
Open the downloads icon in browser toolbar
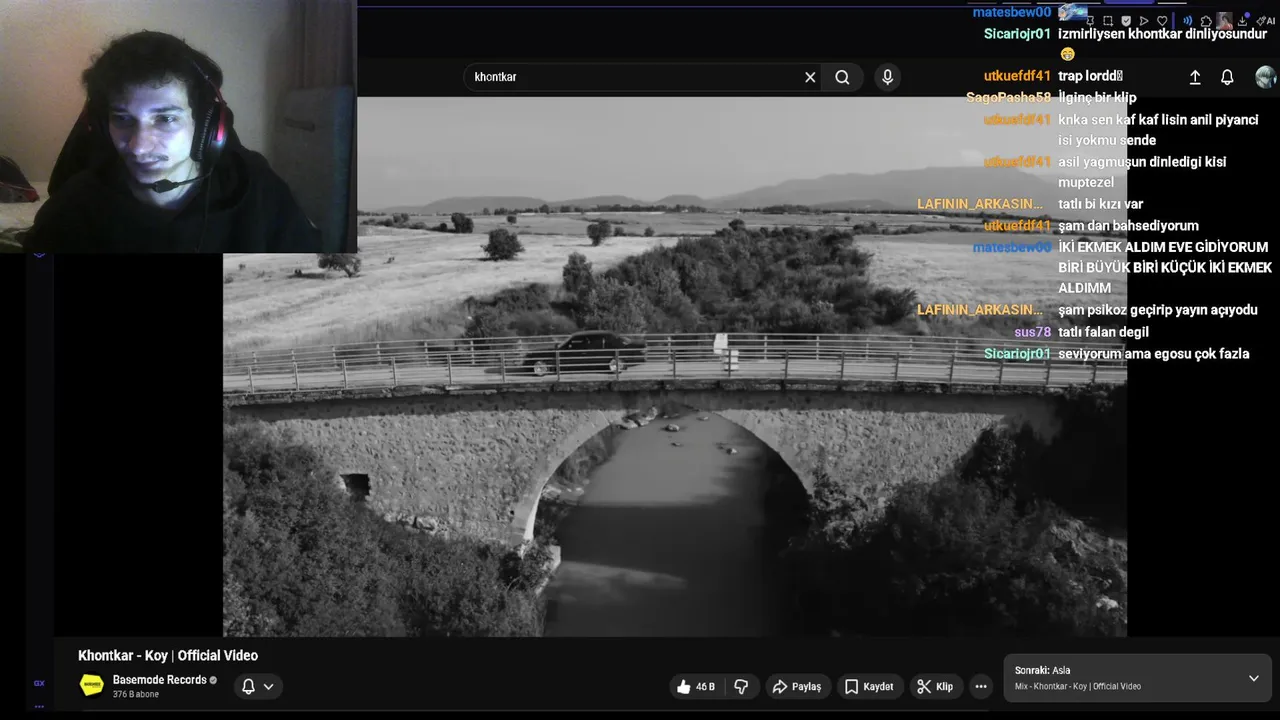point(1243,21)
